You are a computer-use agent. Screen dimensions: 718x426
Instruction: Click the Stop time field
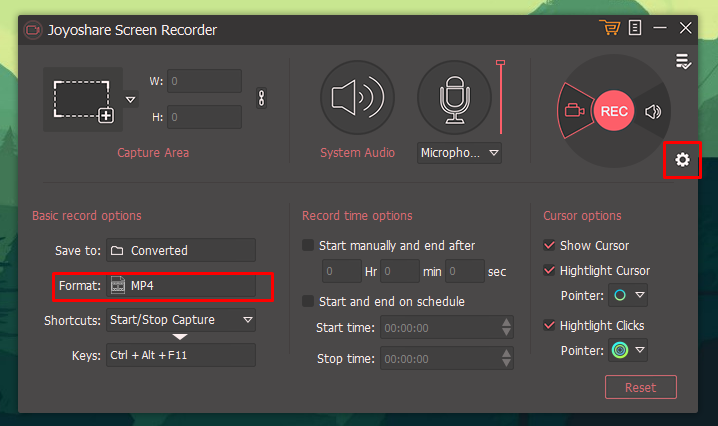(446, 358)
